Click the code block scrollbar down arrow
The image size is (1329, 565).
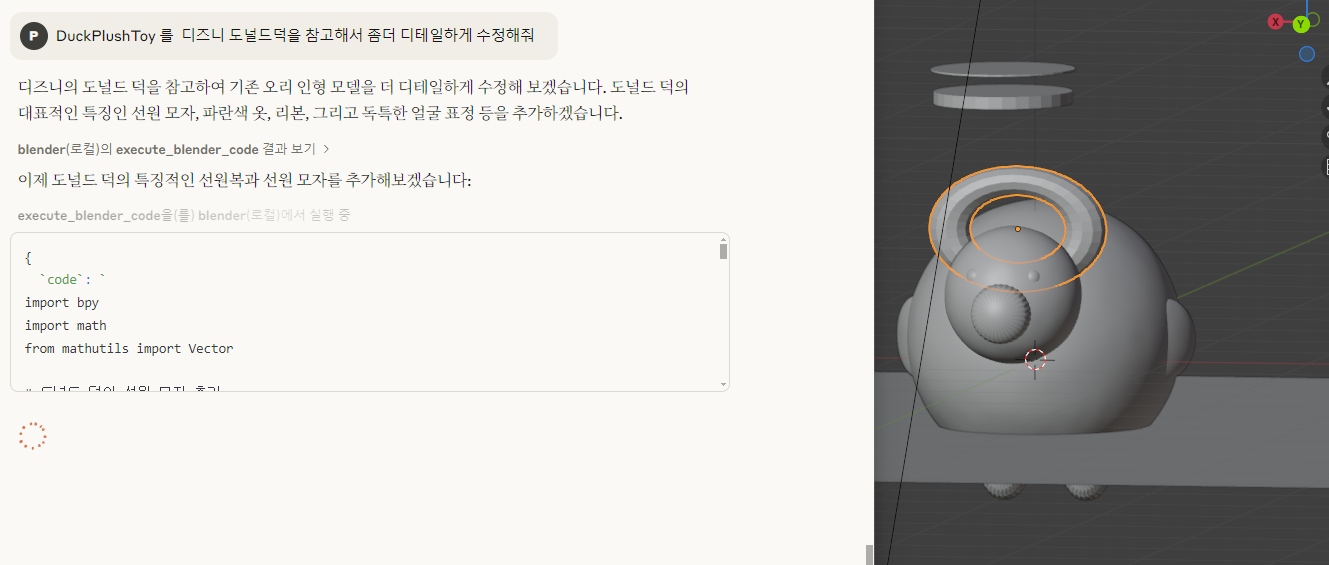coord(723,384)
